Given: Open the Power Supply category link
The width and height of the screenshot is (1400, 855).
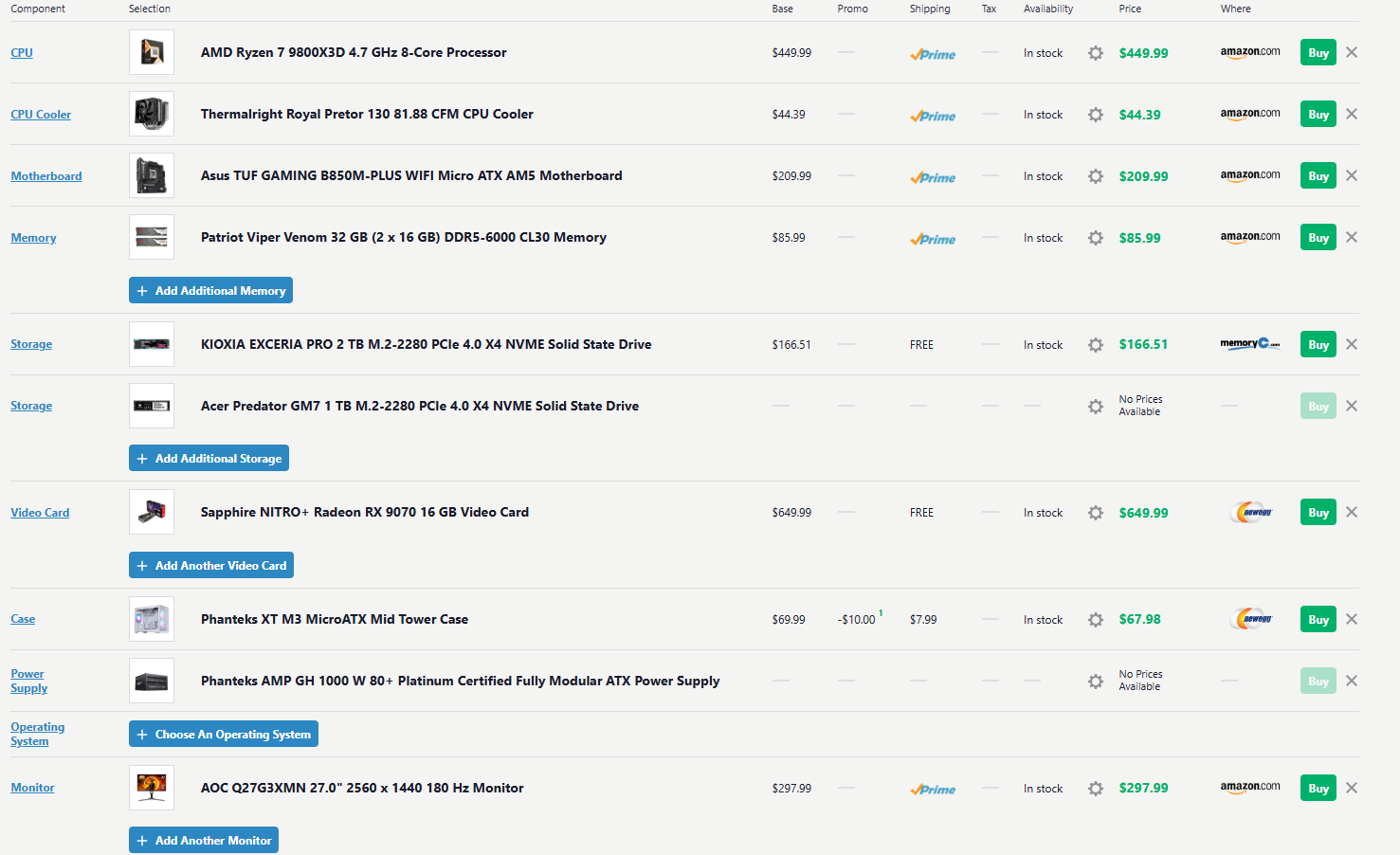Looking at the screenshot, I should tap(28, 681).
